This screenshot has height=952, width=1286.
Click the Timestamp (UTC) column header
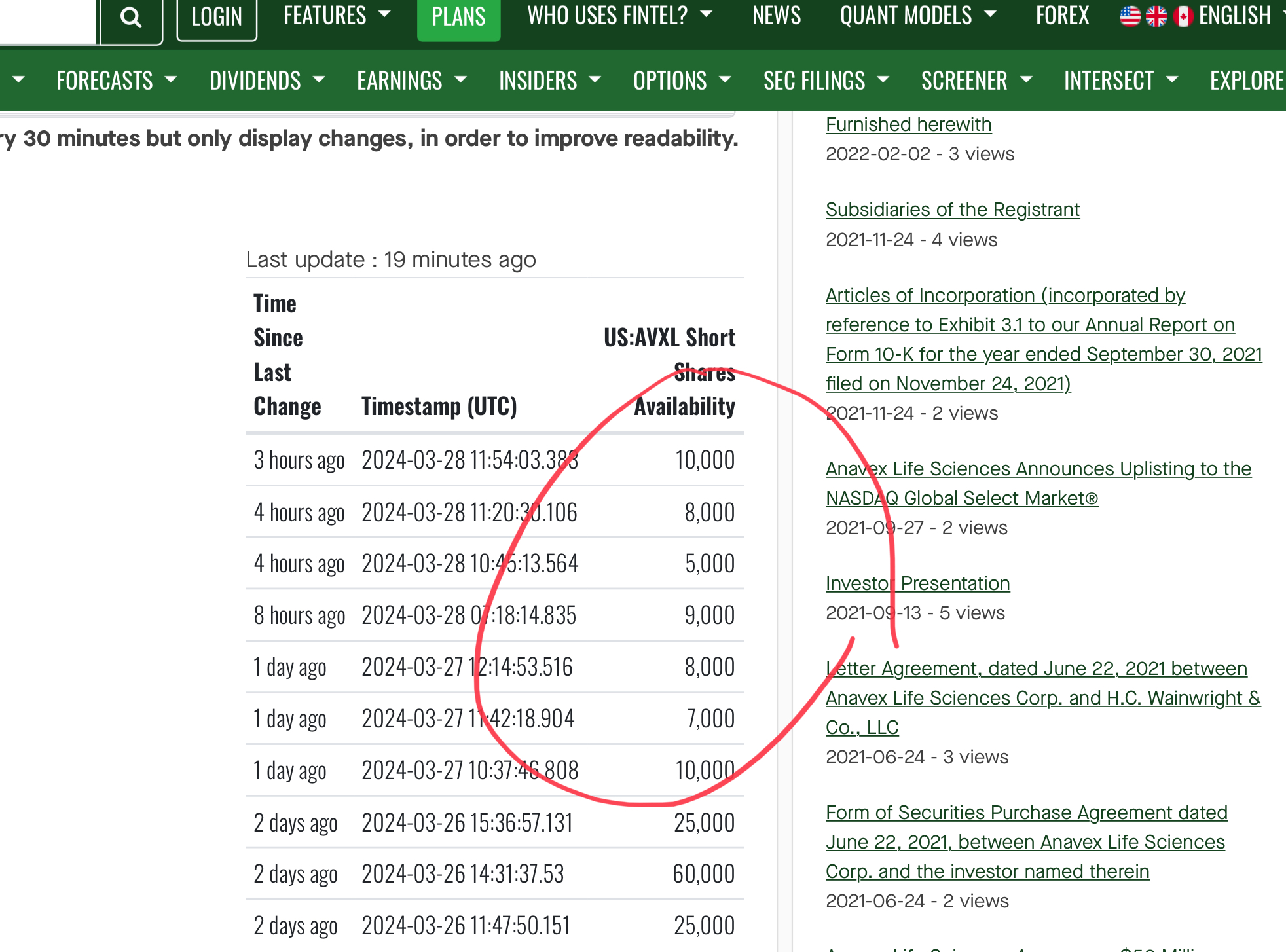click(x=439, y=407)
